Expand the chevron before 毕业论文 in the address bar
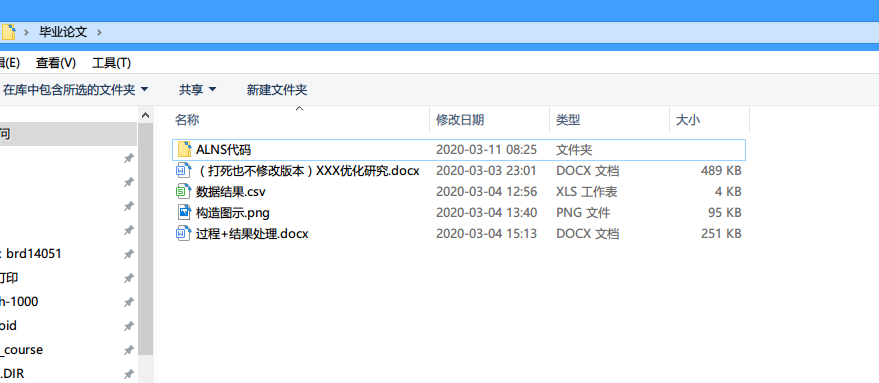 tap(26, 32)
